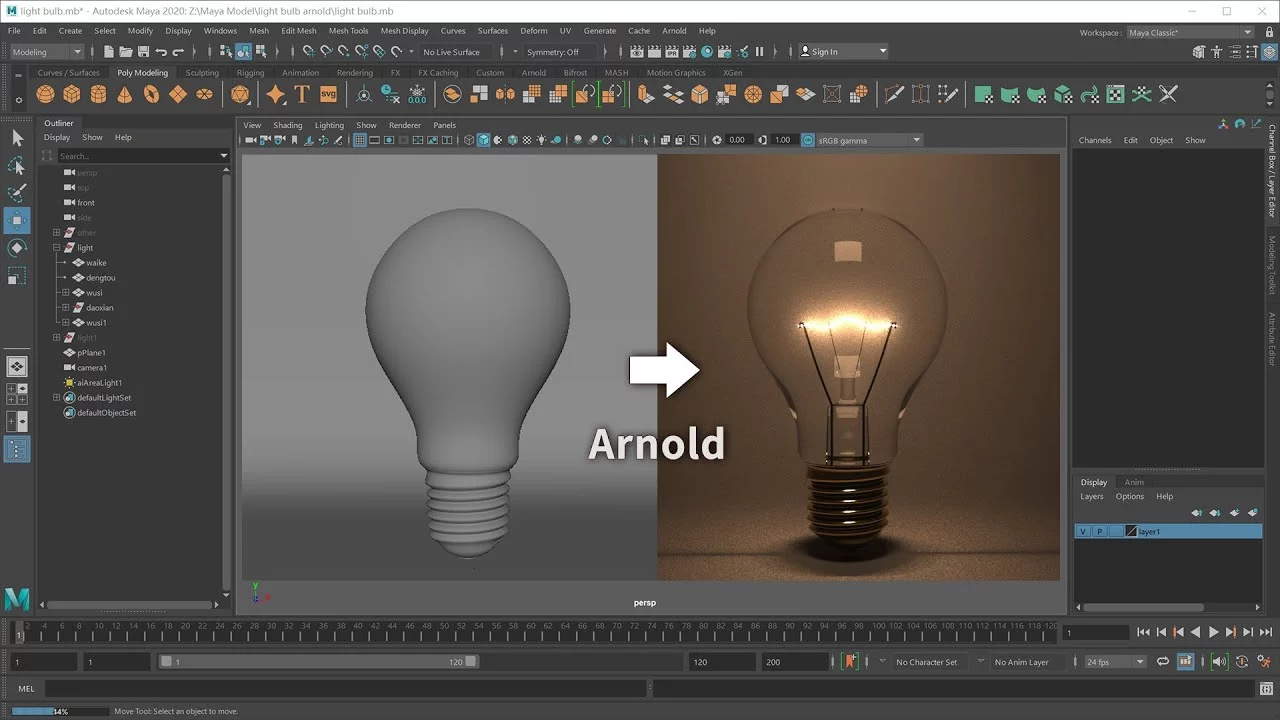The image size is (1280, 720).
Task: Toggle loop playback mode button
Action: (x=1163, y=661)
